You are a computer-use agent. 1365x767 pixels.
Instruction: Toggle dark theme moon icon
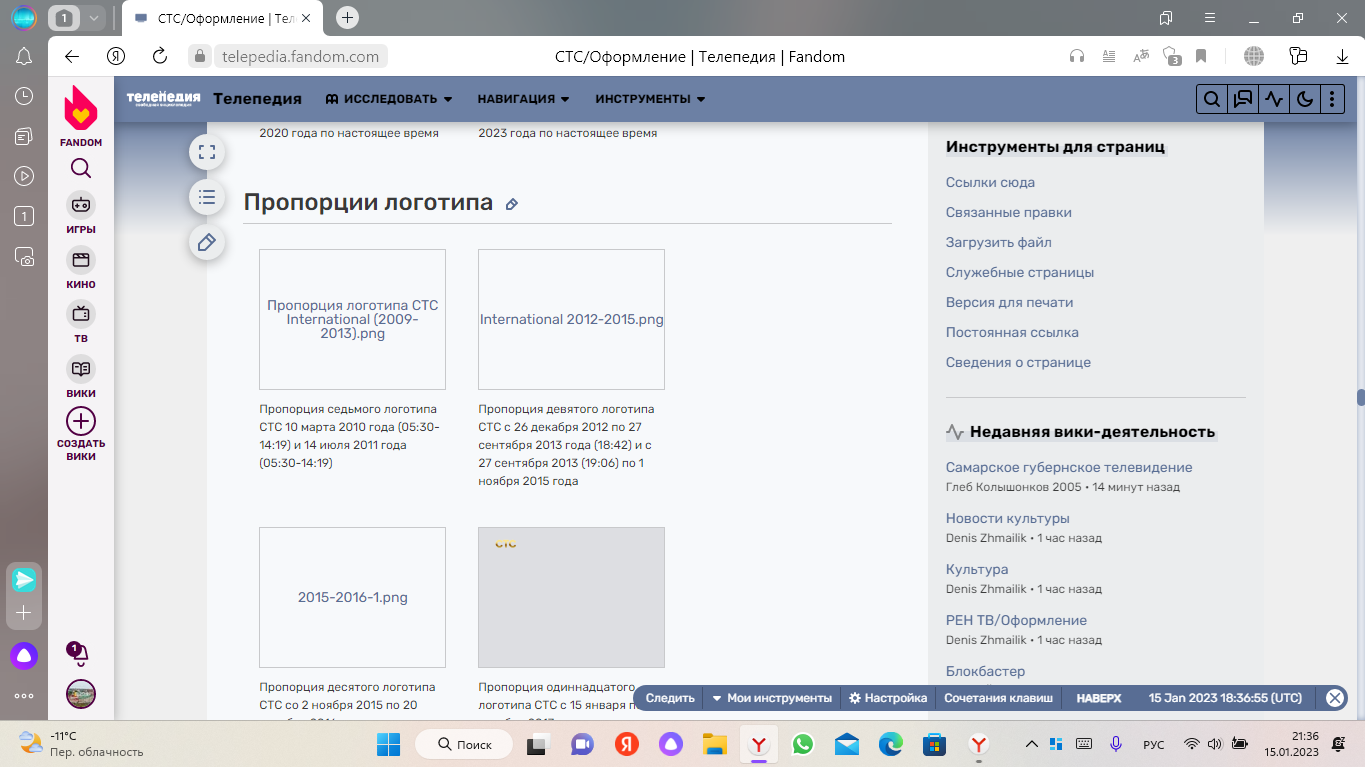(x=1304, y=99)
